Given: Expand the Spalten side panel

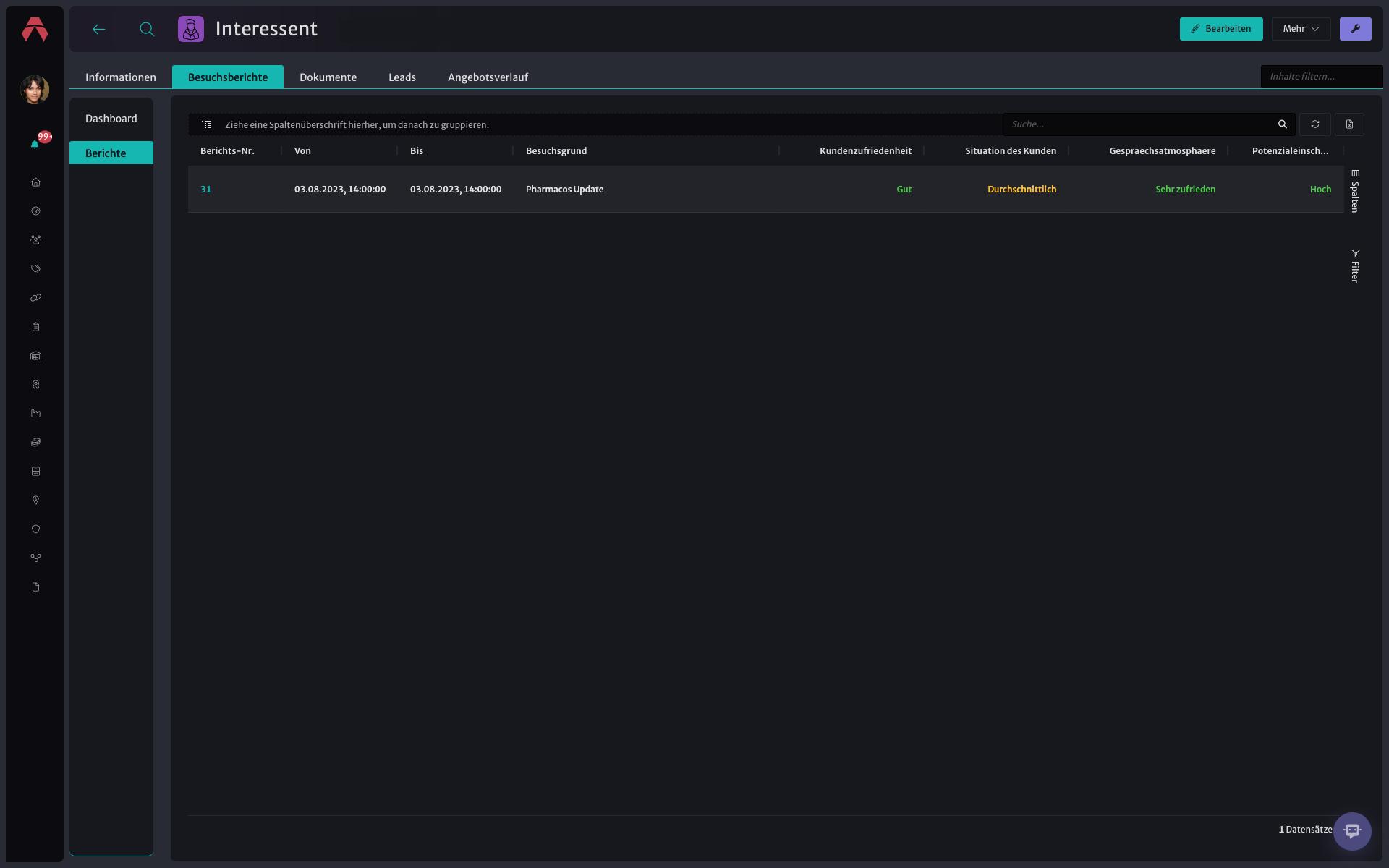Looking at the screenshot, I should point(1355,191).
